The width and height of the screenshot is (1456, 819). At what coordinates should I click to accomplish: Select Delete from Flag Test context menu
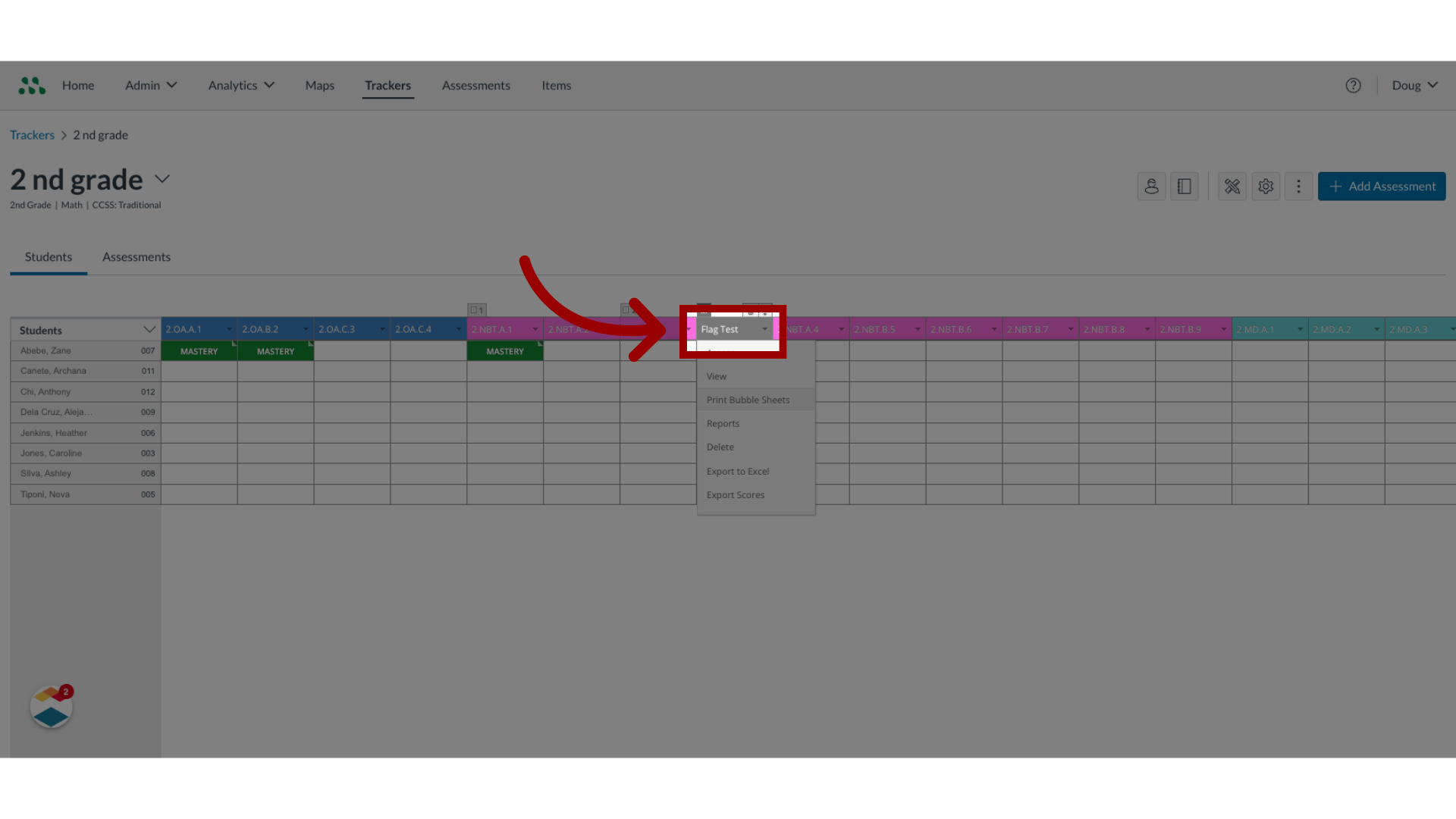(720, 447)
